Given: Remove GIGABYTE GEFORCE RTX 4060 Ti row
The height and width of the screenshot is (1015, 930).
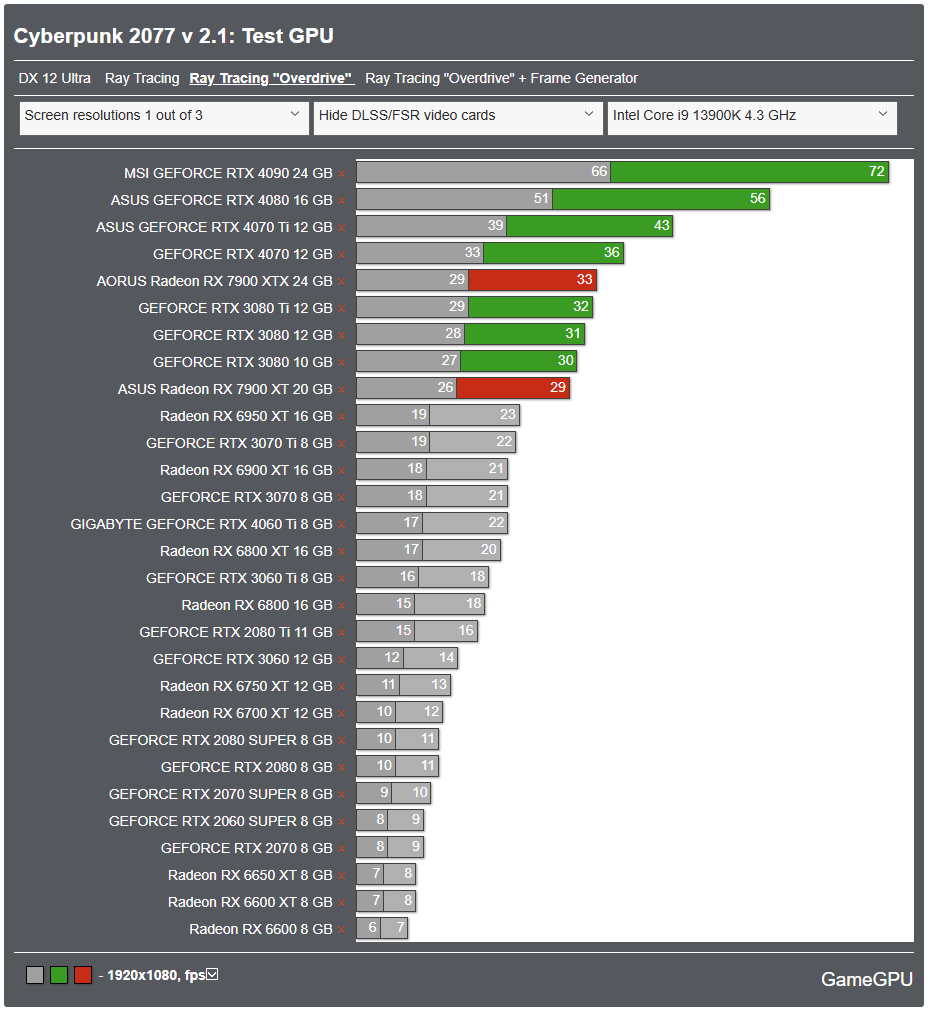Looking at the screenshot, I should [x=342, y=525].
